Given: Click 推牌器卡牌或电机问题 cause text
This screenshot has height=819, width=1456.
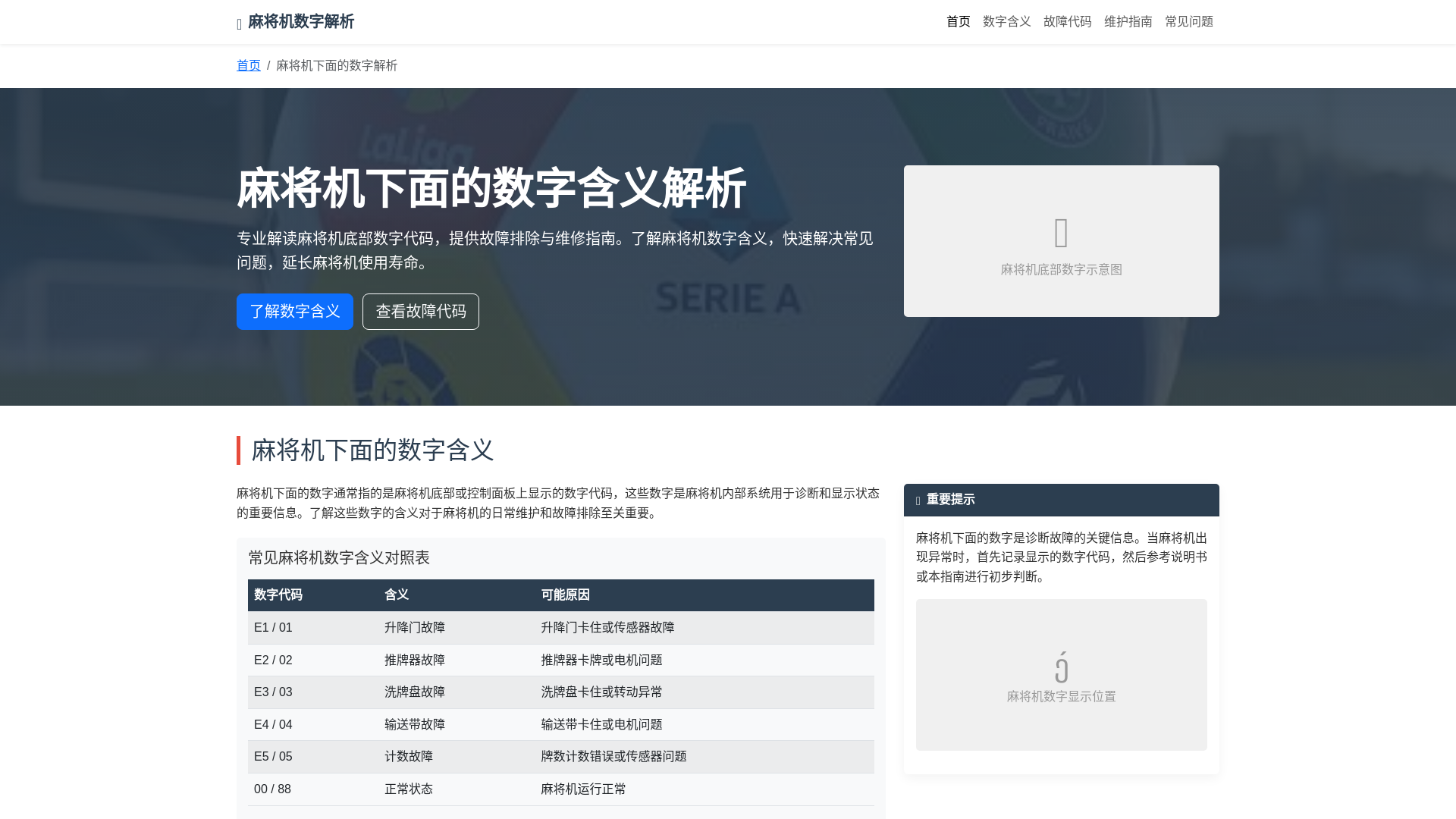Looking at the screenshot, I should pos(601,661).
